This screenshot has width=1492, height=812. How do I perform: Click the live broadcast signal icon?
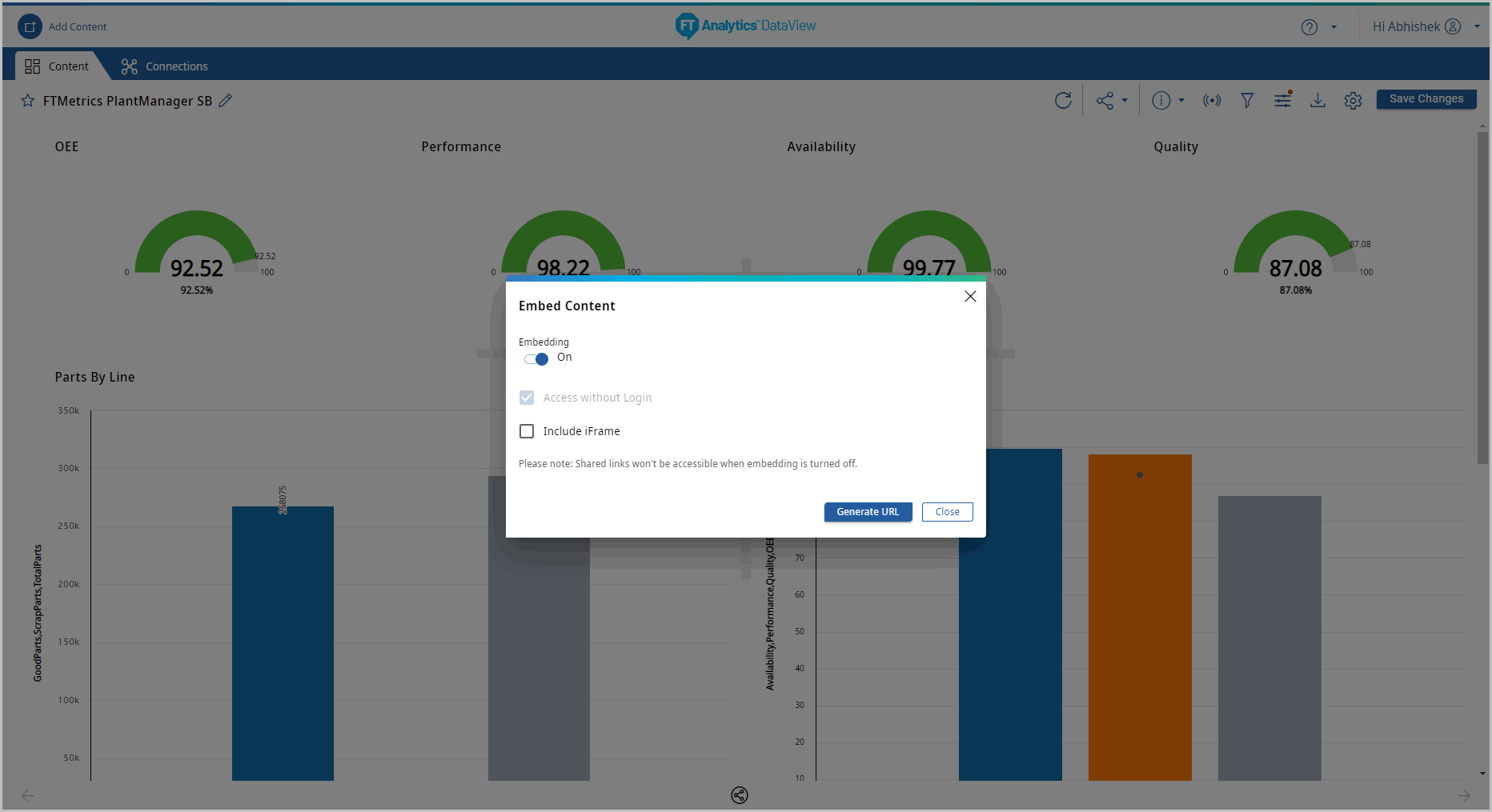[1212, 100]
